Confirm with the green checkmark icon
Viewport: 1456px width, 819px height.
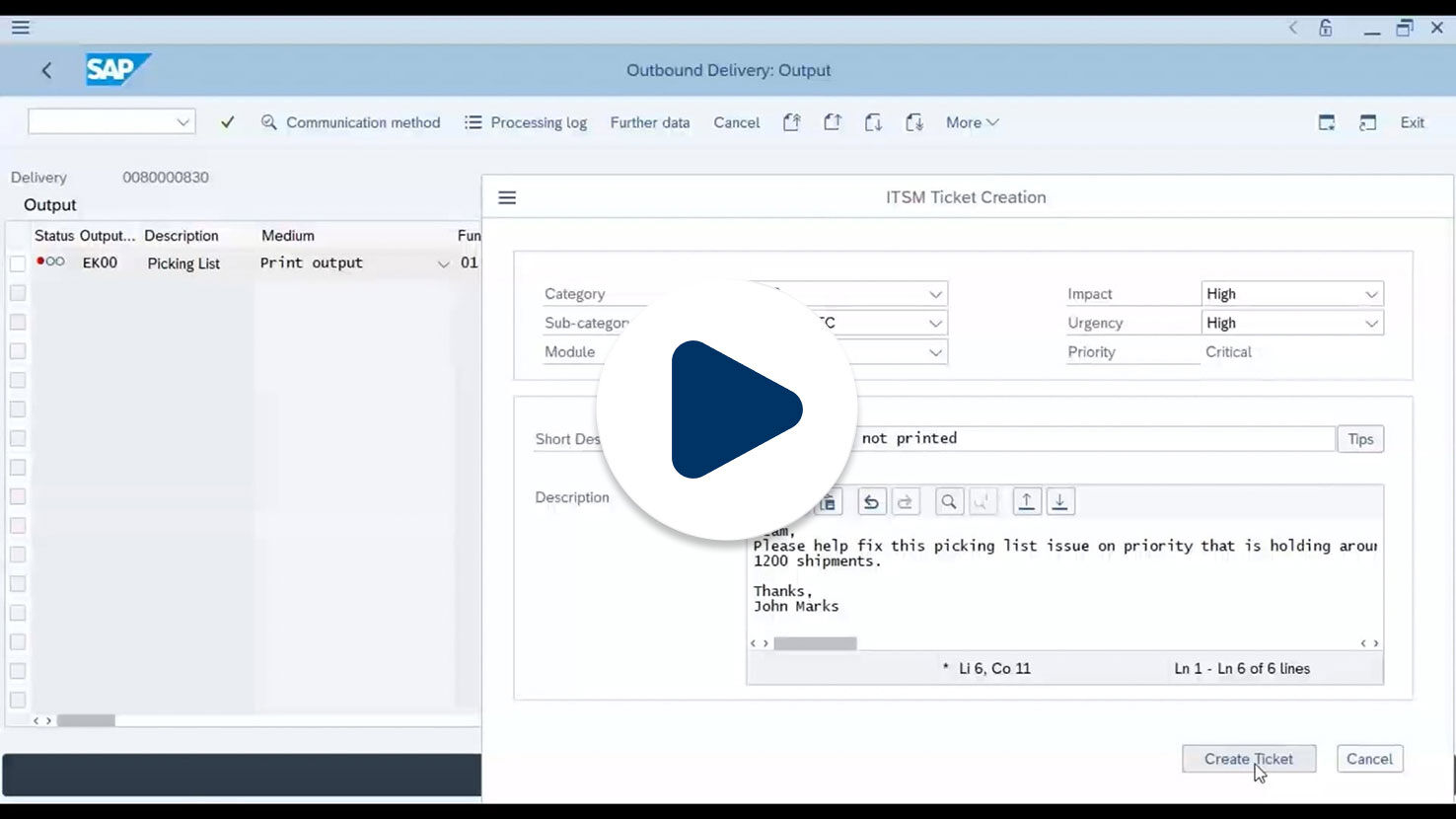(228, 122)
